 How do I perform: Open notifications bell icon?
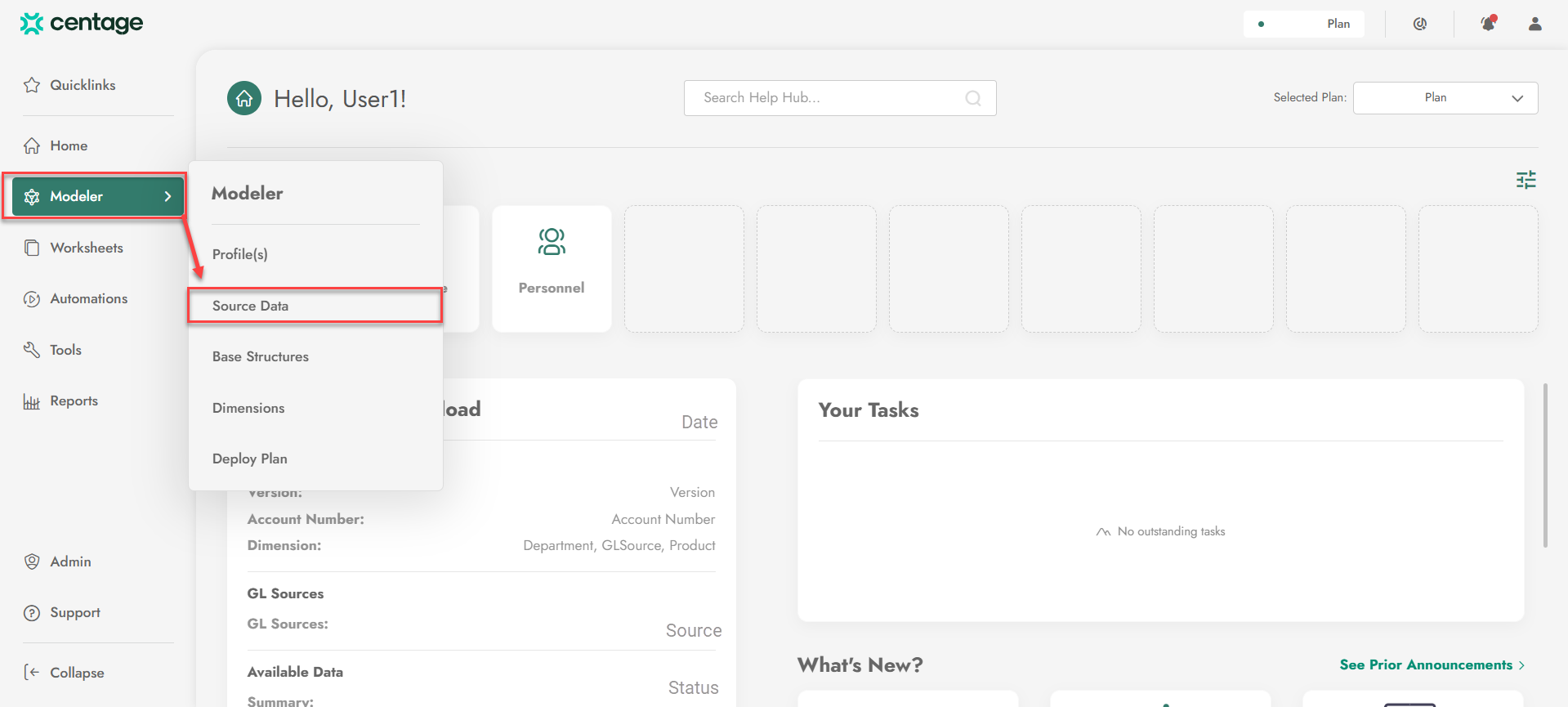click(x=1489, y=23)
